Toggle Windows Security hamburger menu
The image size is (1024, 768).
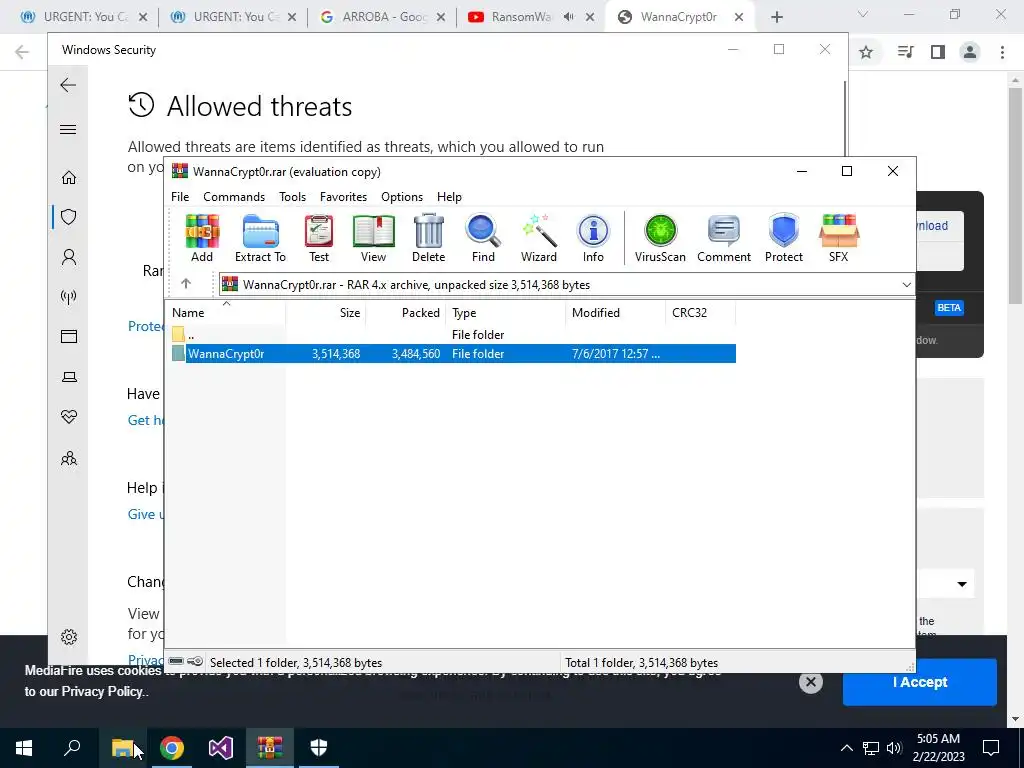tap(68, 129)
